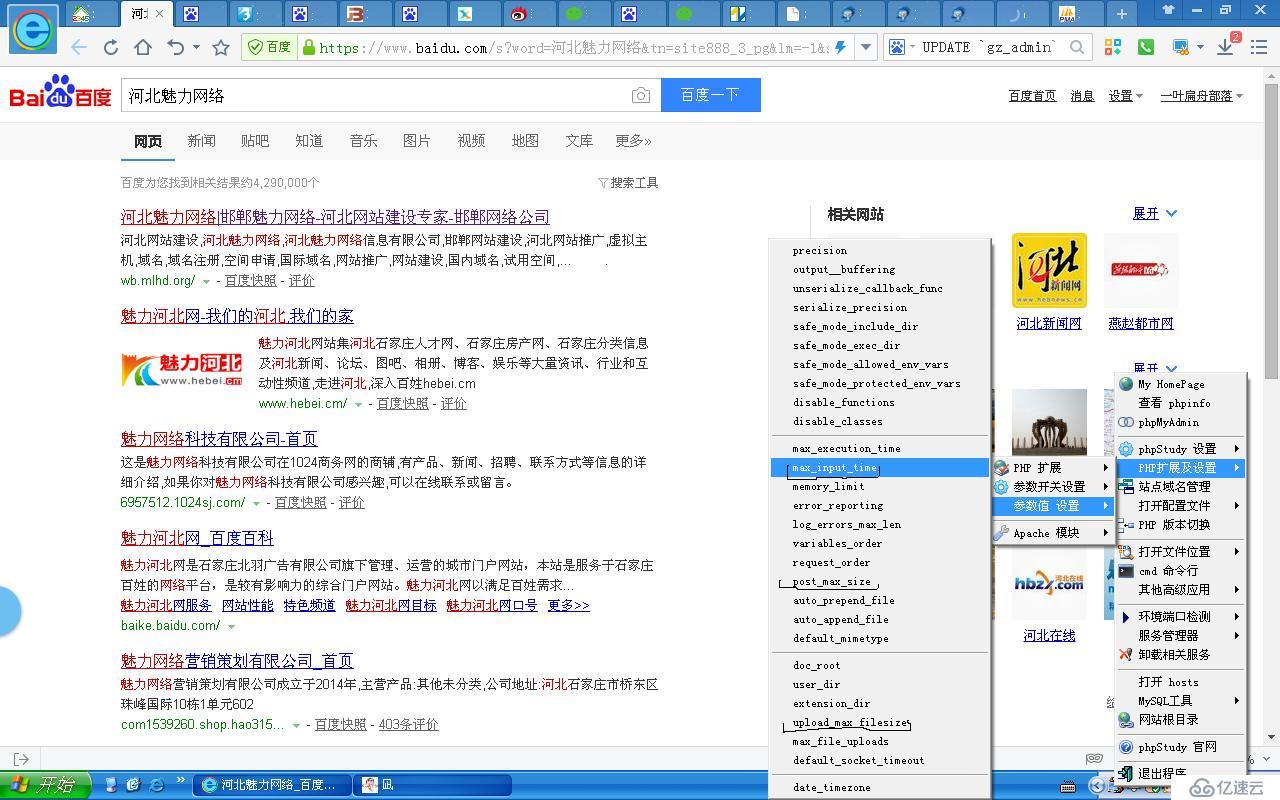The width and height of the screenshot is (1280, 800).
Task: Click camera image search icon
Action: pyautogui.click(x=641, y=96)
